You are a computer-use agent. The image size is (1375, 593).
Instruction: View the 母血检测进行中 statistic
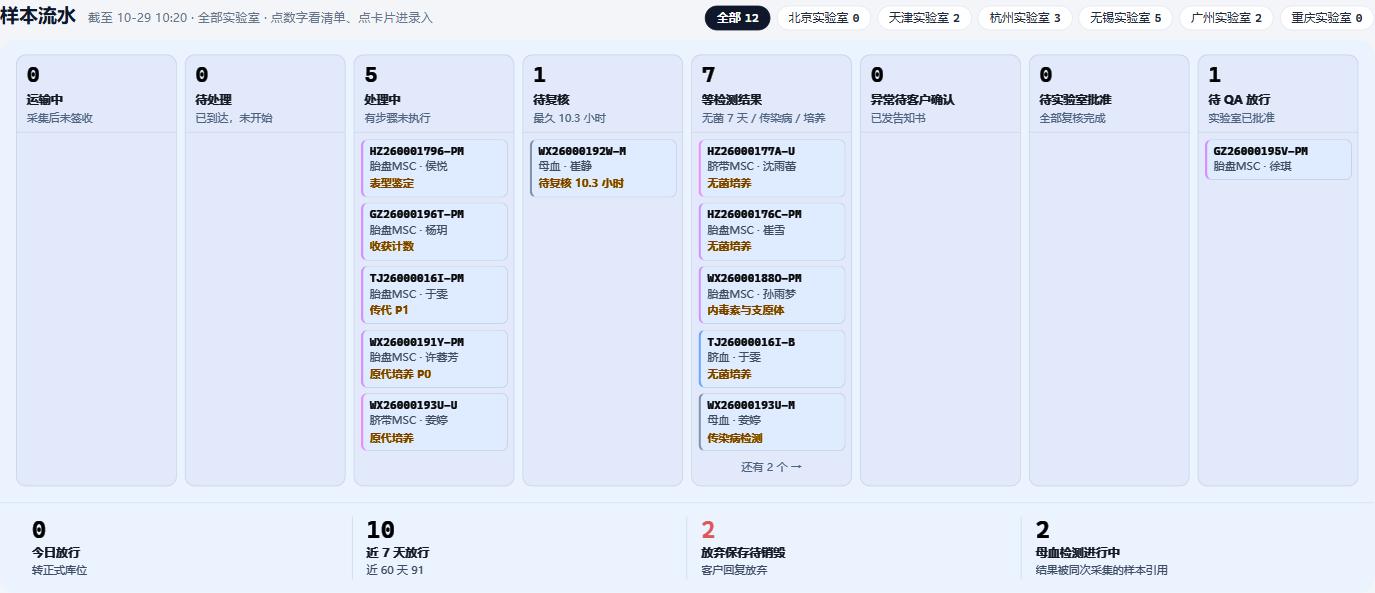click(x=1189, y=548)
